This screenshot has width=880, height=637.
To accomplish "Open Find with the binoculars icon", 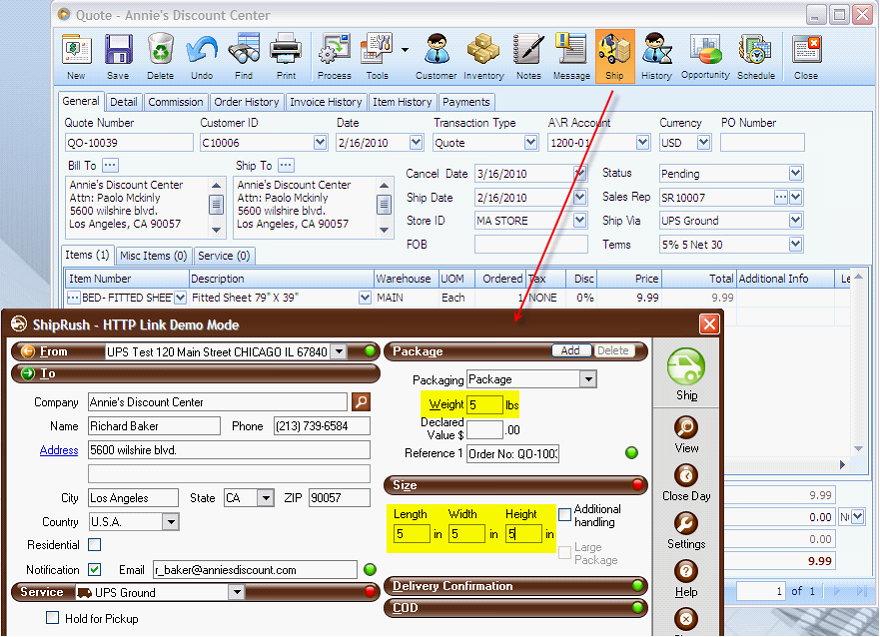I will click(244, 56).
